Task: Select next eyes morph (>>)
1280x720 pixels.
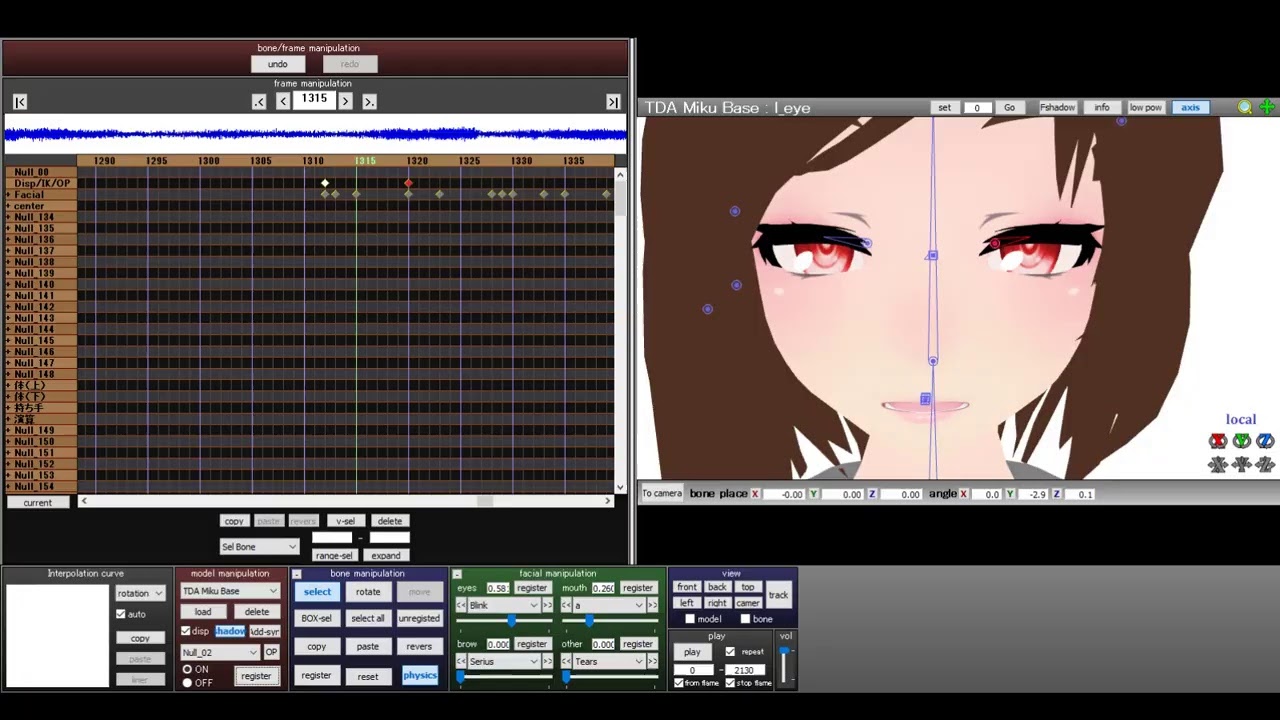Action: [547, 606]
